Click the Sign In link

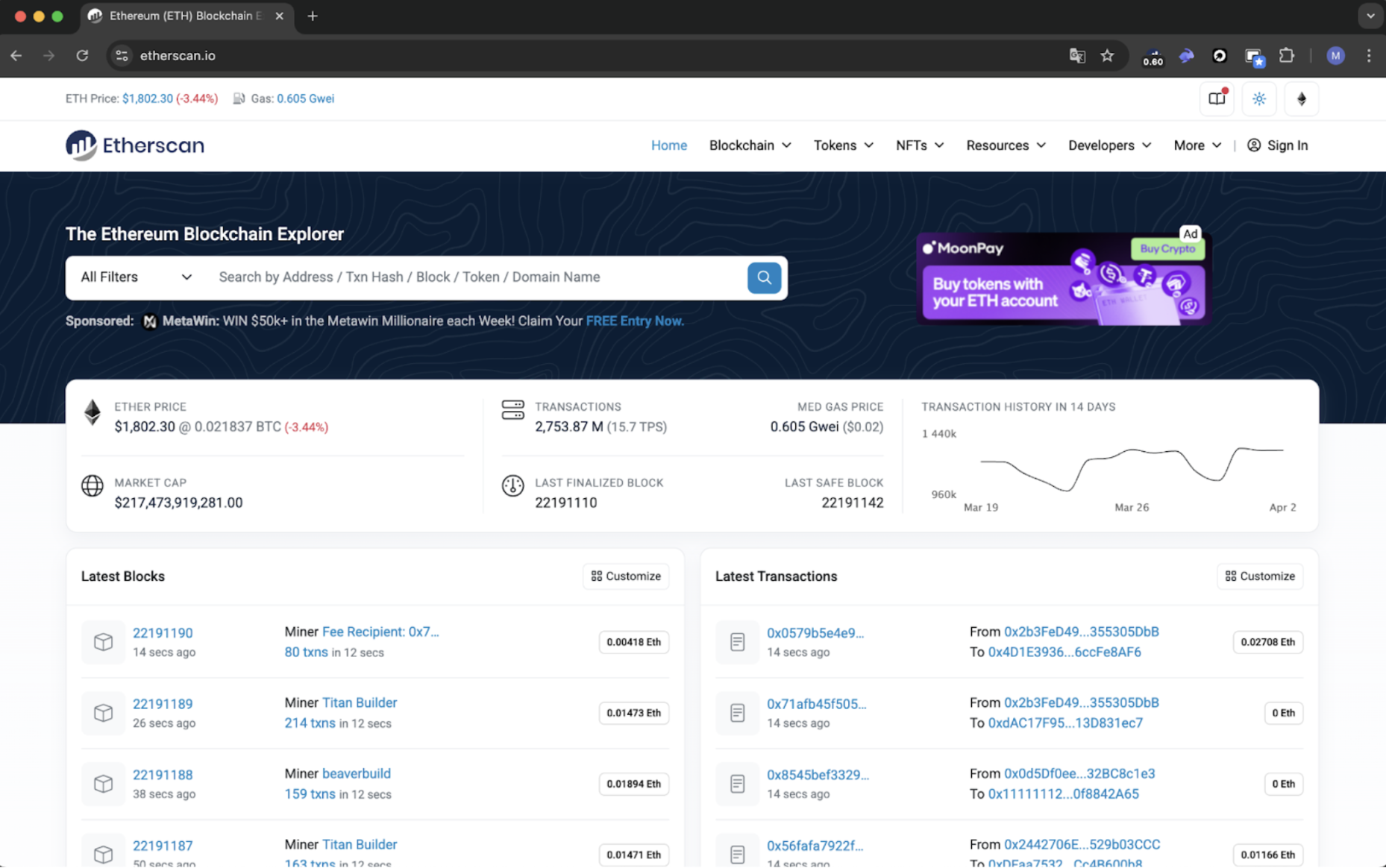pos(1277,145)
